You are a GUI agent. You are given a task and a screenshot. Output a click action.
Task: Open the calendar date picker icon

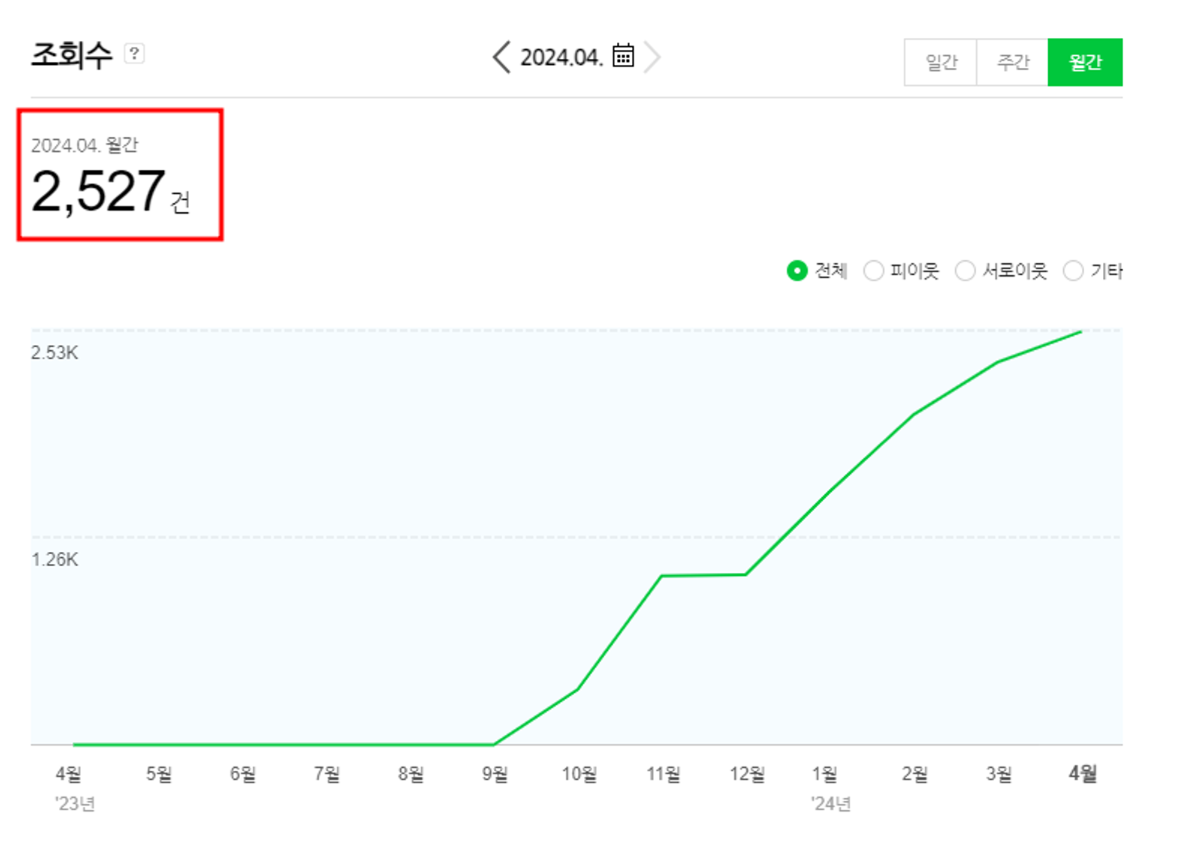click(x=623, y=56)
